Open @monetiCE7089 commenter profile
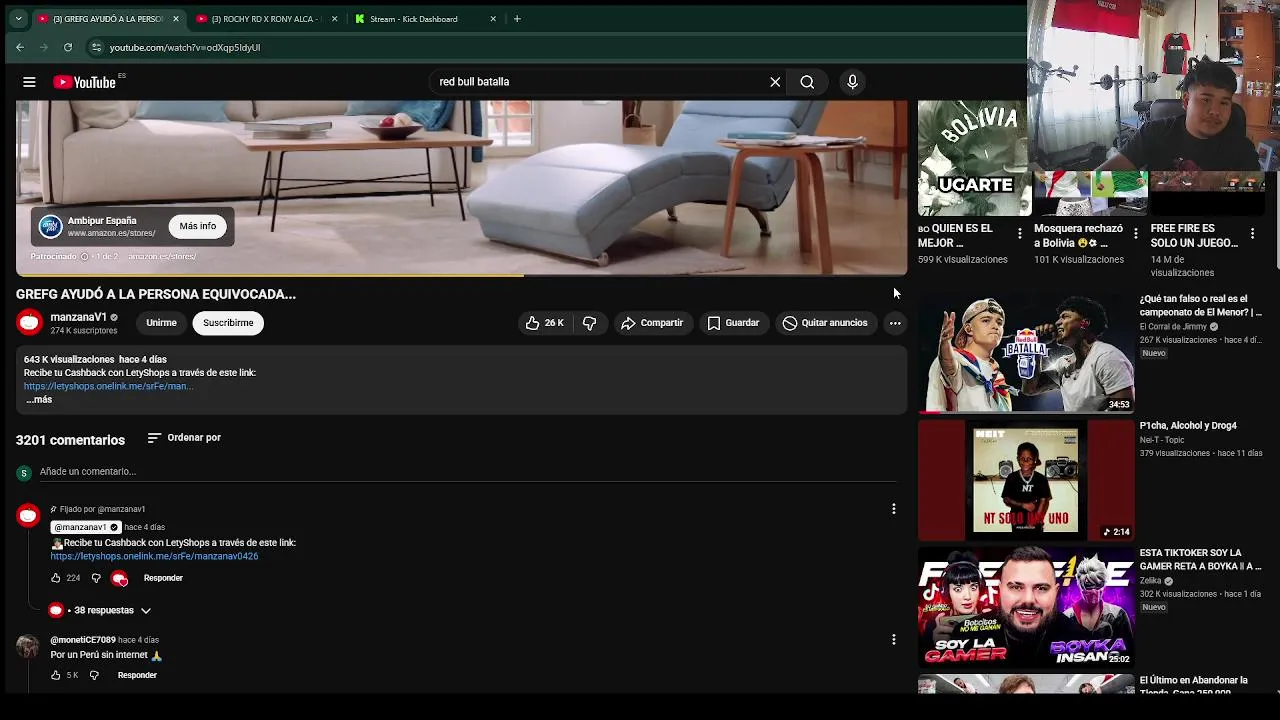Image resolution: width=1280 pixels, height=720 pixels. click(x=83, y=640)
